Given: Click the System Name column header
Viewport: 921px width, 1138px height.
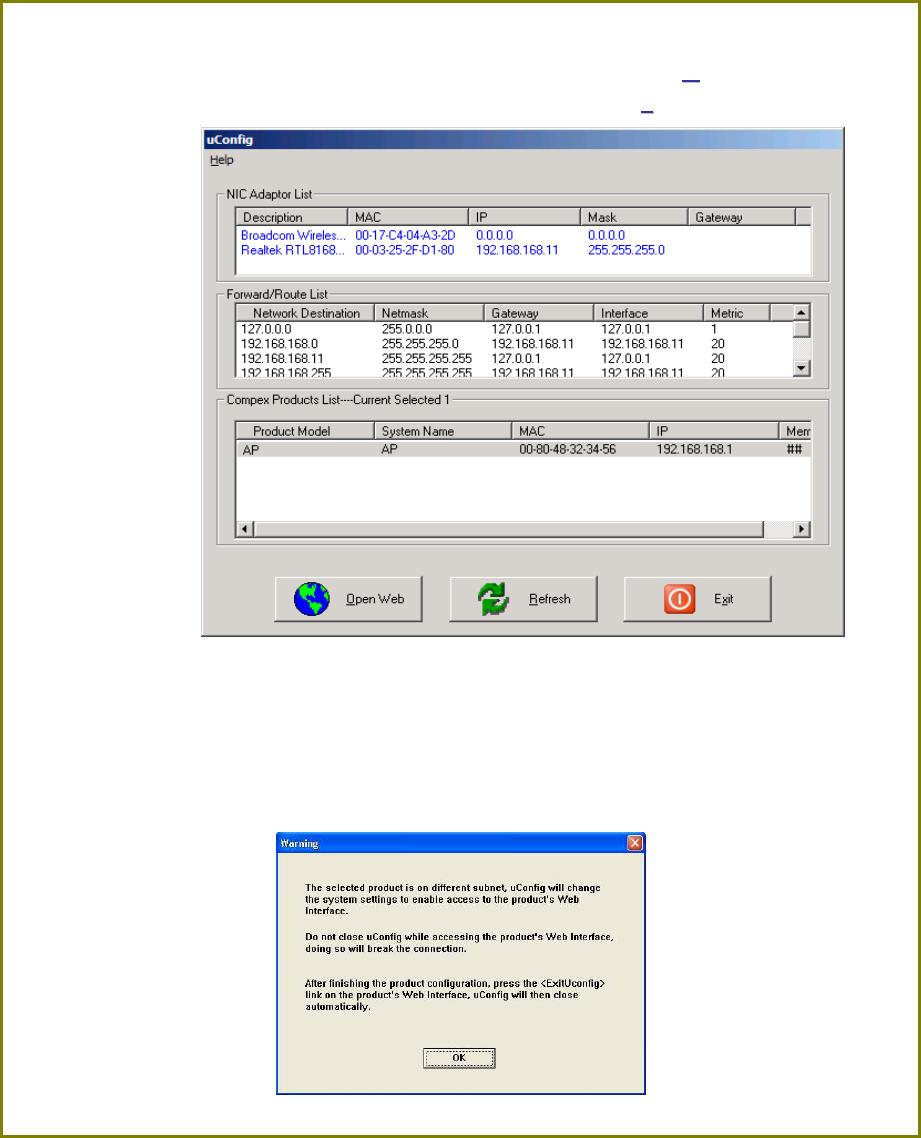Looking at the screenshot, I should pyautogui.click(x=443, y=431).
